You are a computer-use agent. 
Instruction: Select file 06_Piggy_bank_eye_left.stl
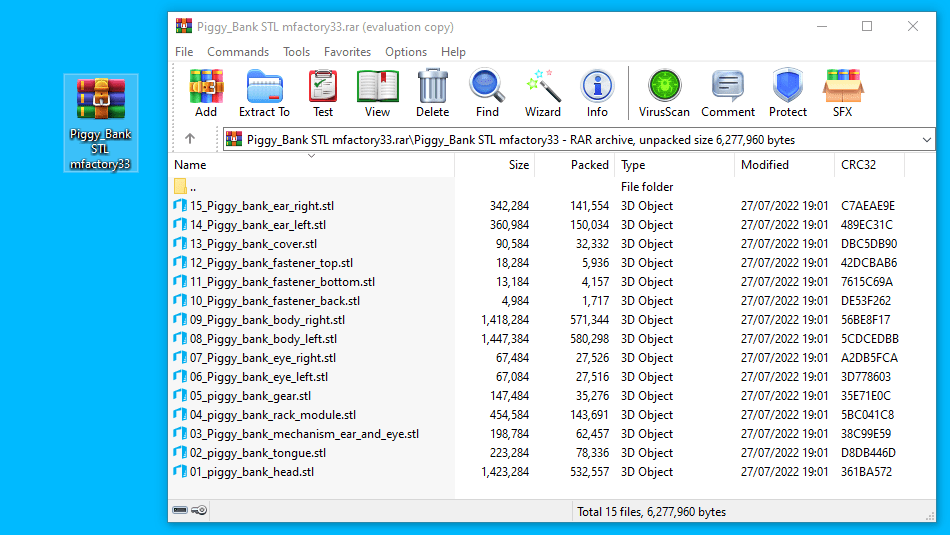click(x=259, y=377)
